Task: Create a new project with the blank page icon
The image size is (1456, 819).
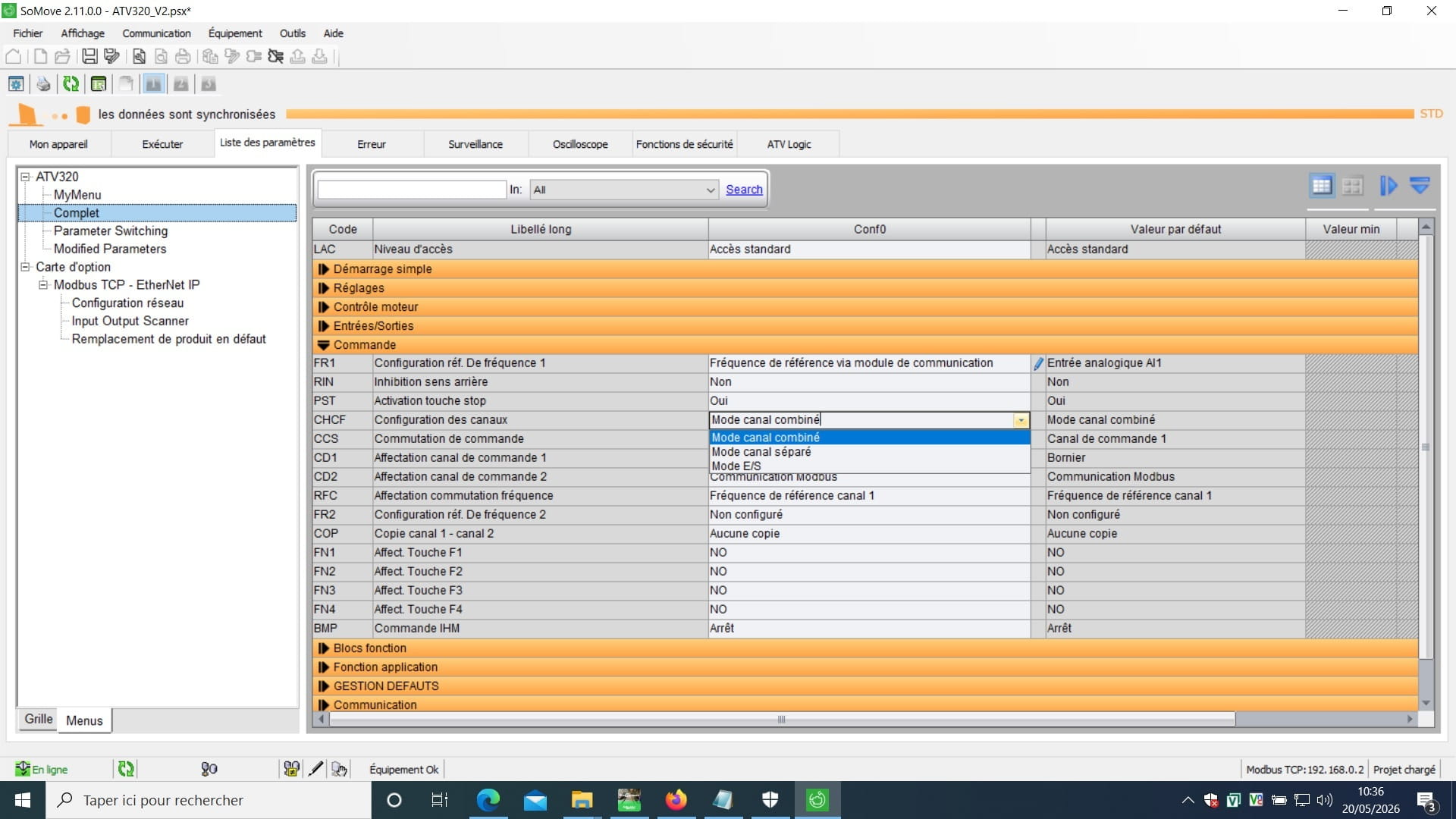Action: coord(40,56)
